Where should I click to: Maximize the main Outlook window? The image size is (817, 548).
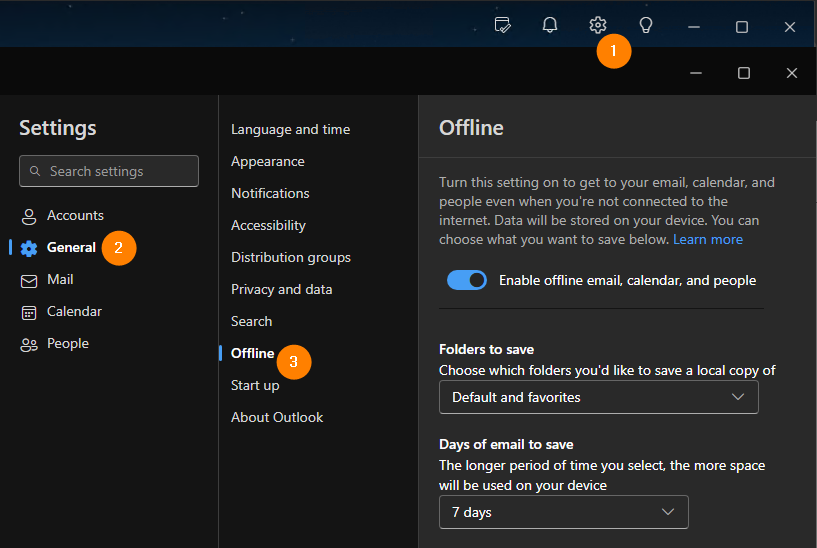pos(741,27)
